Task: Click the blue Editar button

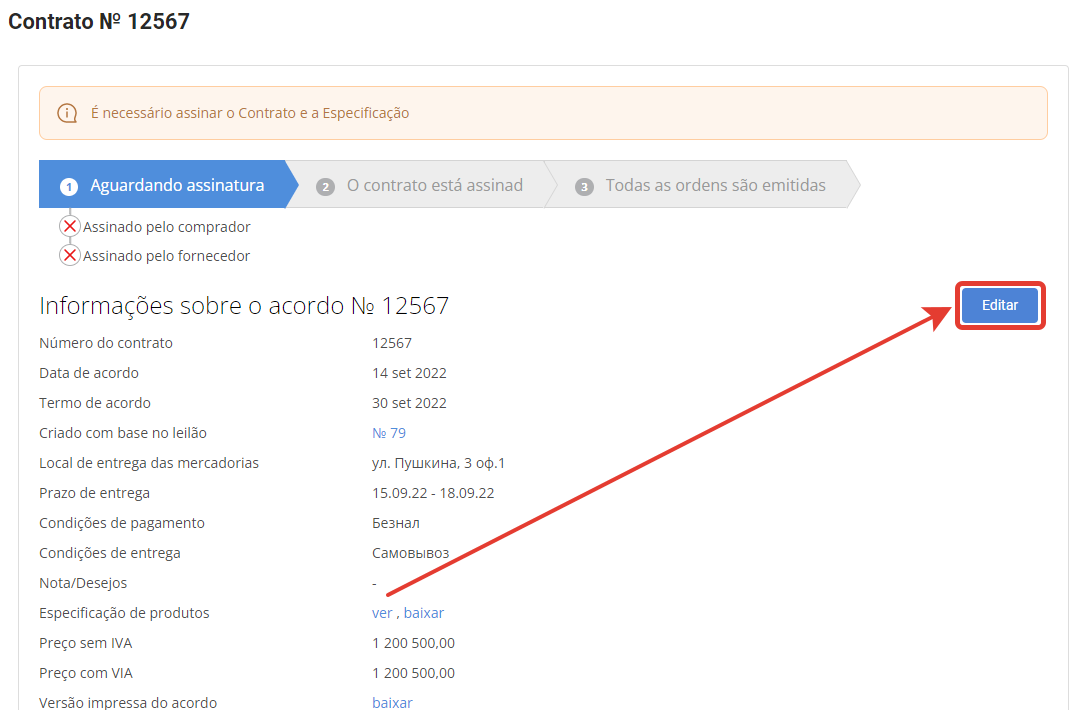Action: point(999,305)
